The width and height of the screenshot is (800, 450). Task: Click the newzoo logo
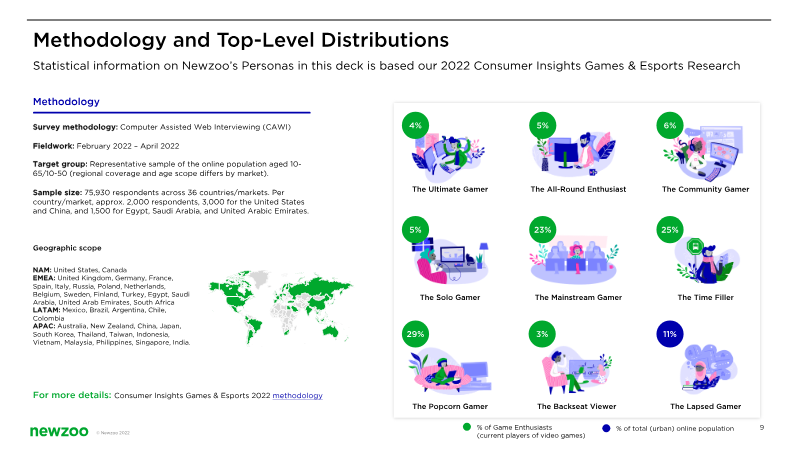pos(59,431)
